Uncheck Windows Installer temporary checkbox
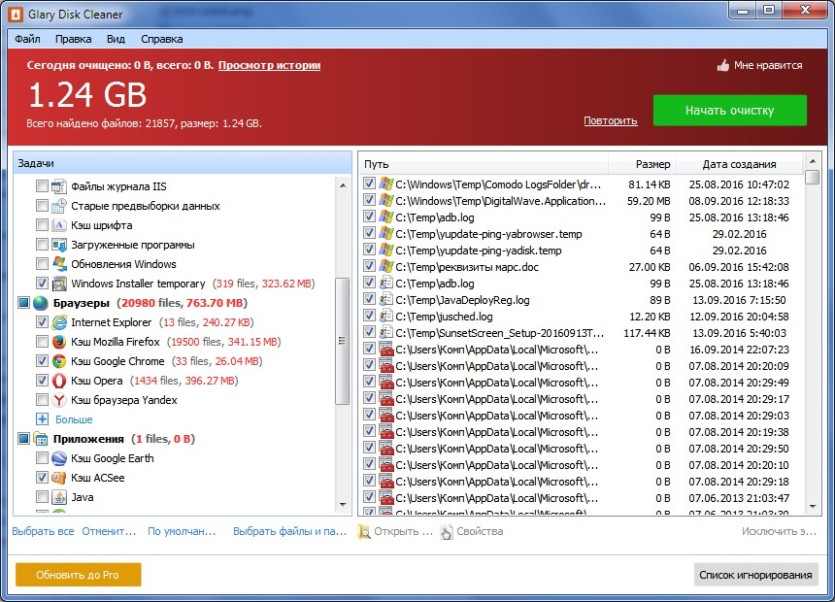 [x=42, y=283]
